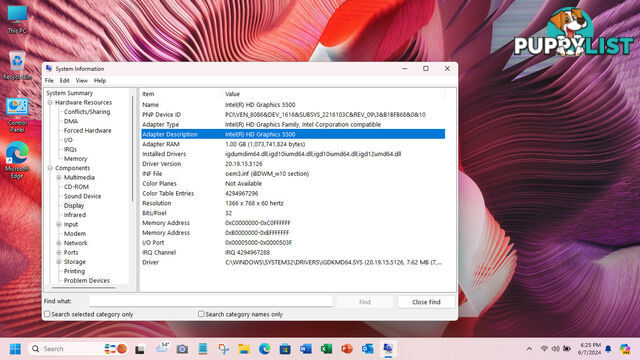Open Wi-Fi network tray icon
Screen dimensions: 640x360
tap(544, 349)
